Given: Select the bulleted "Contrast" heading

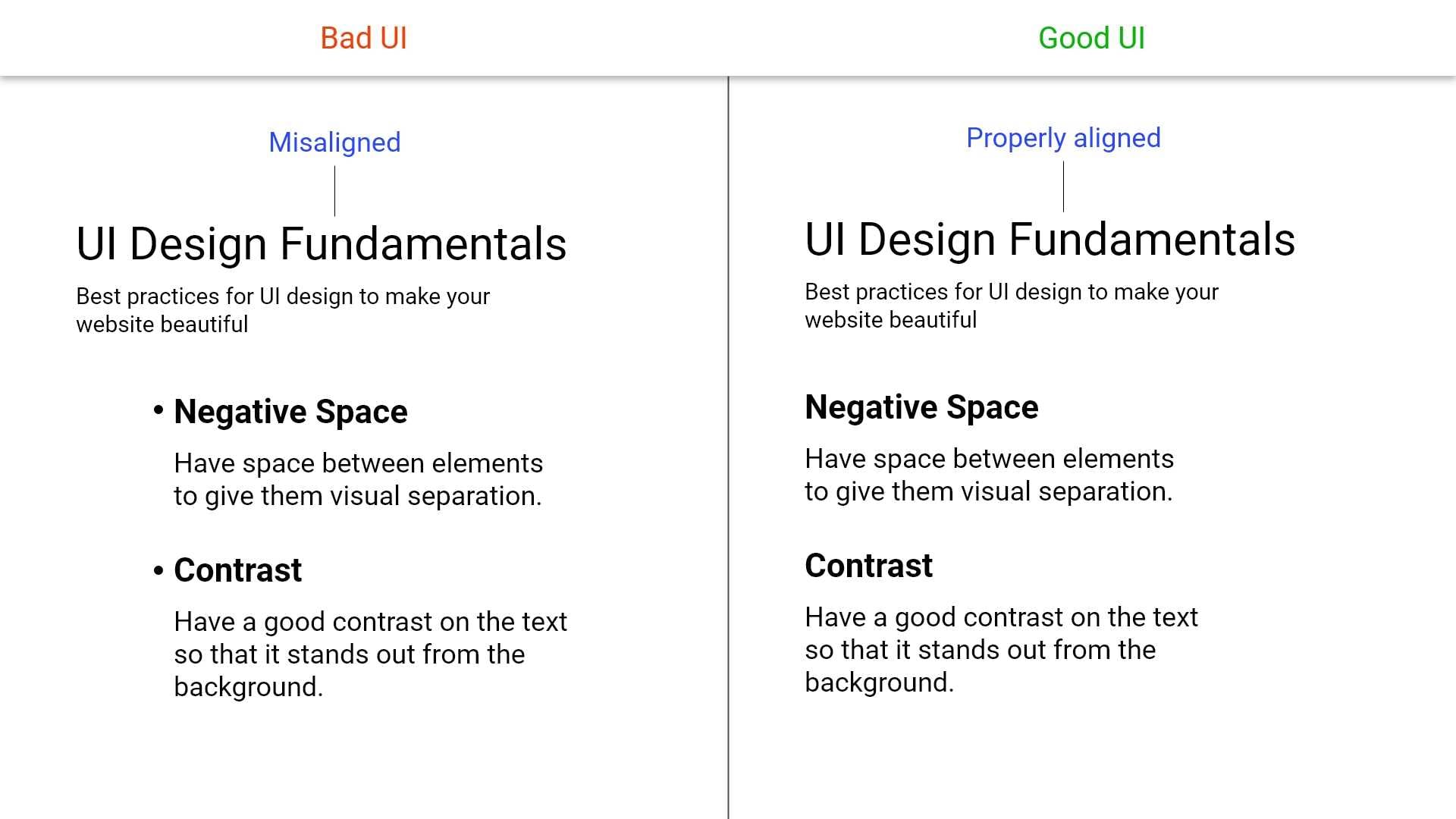Looking at the screenshot, I should (x=237, y=570).
